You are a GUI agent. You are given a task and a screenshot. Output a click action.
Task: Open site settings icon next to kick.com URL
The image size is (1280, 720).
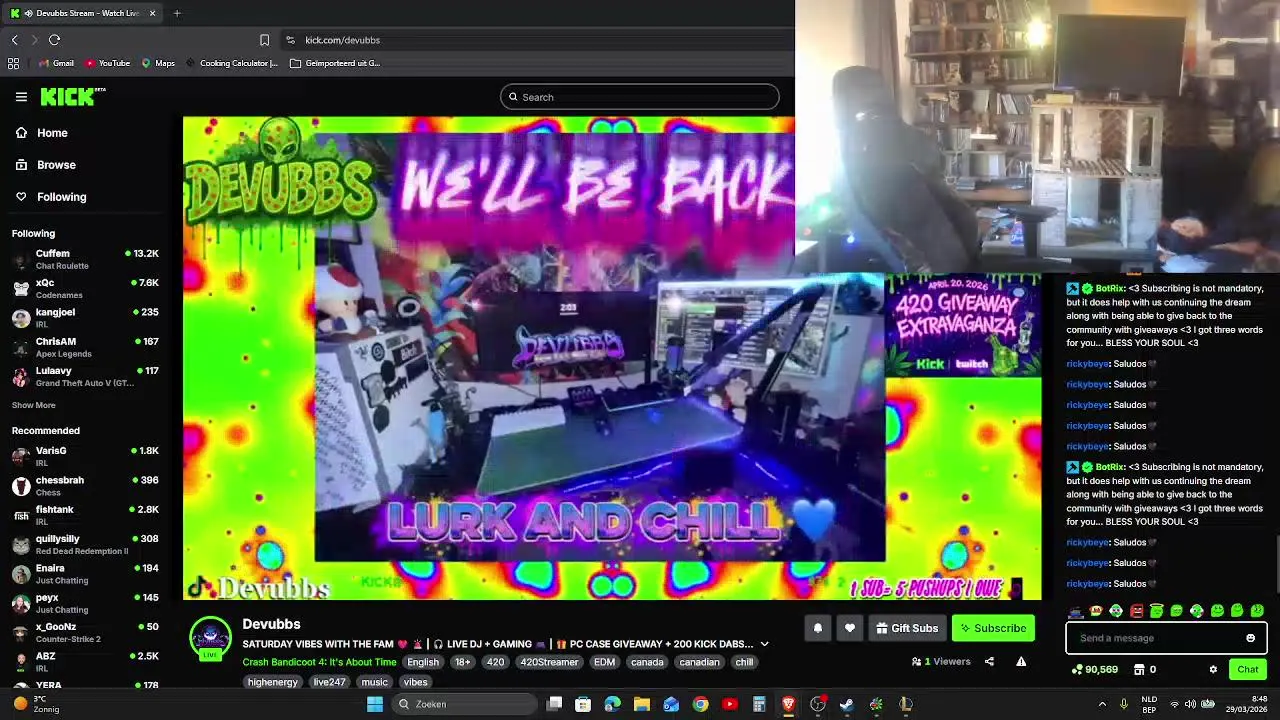click(290, 40)
